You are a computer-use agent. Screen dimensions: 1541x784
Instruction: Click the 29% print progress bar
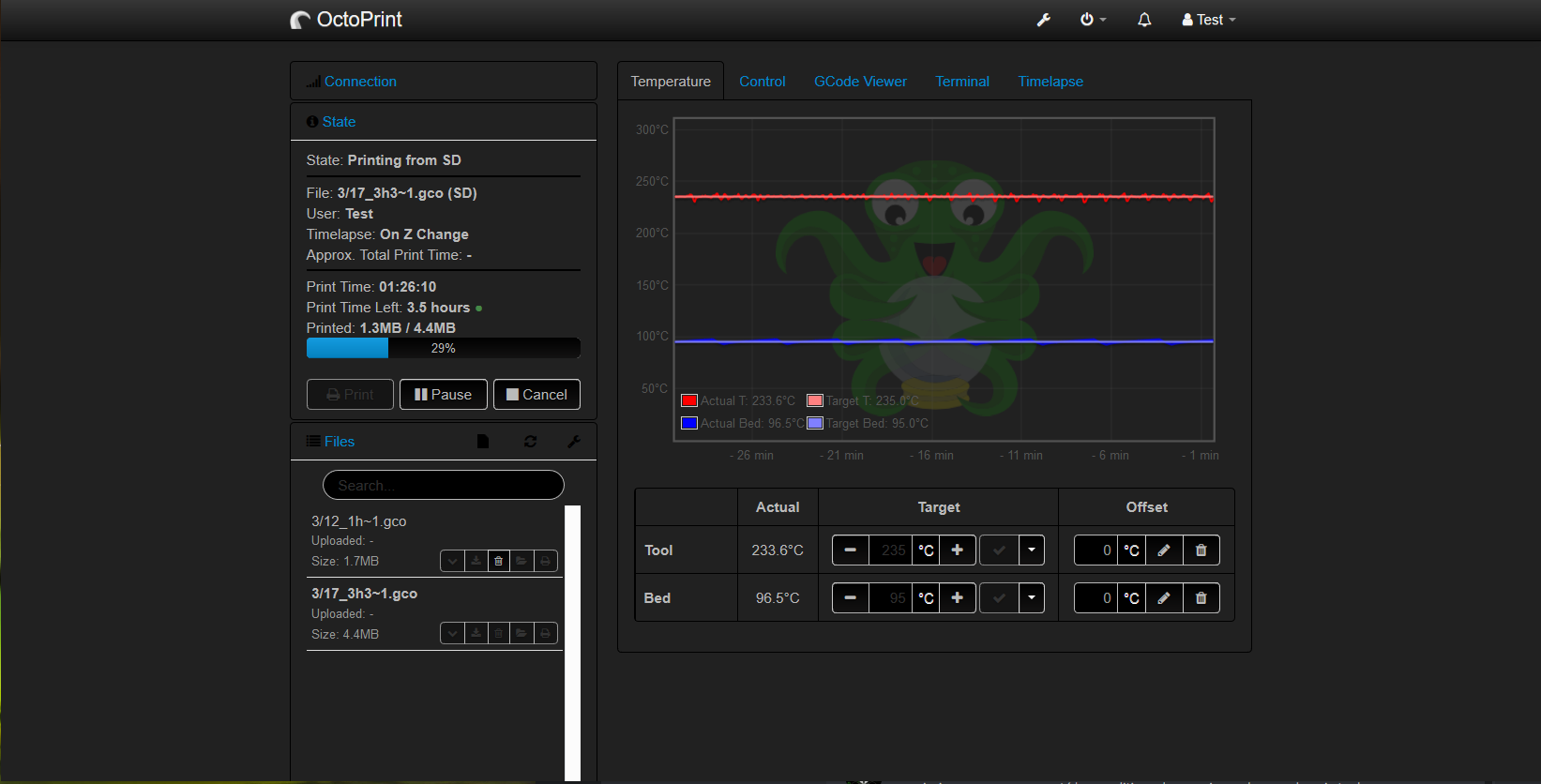pos(444,348)
